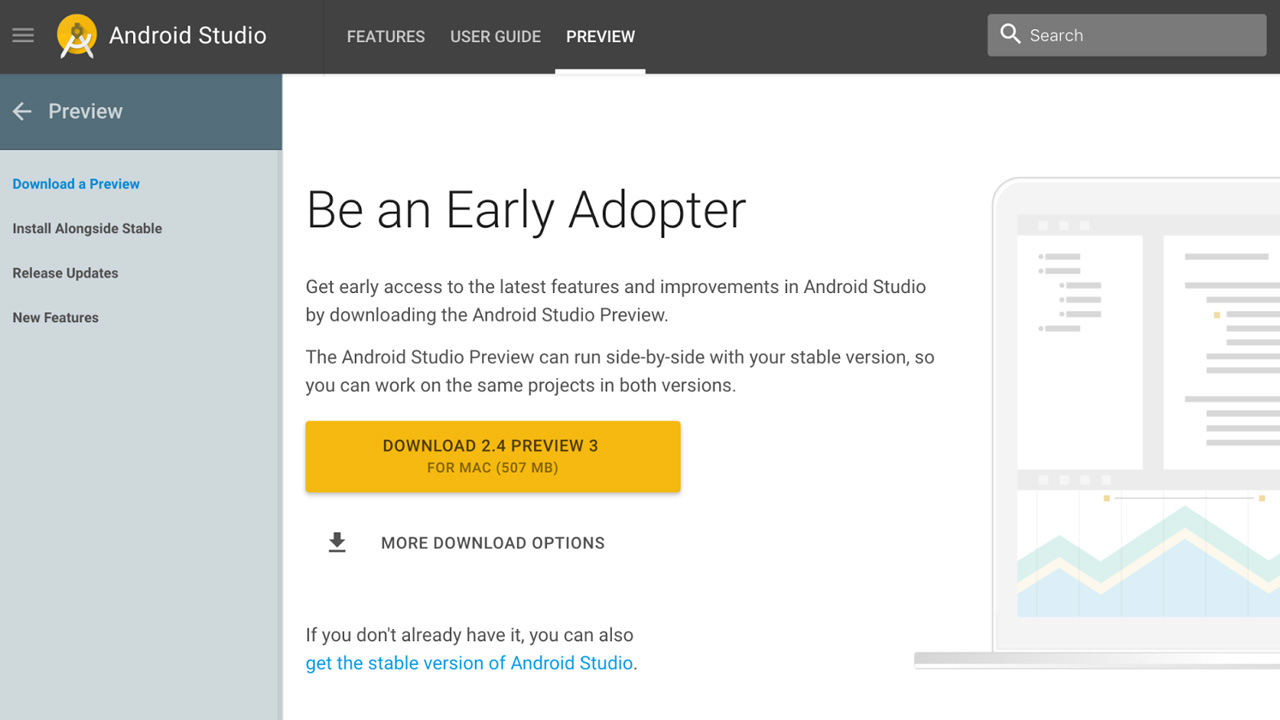The height and width of the screenshot is (720, 1280).
Task: Go back using the Preview back arrow
Action: point(22,111)
